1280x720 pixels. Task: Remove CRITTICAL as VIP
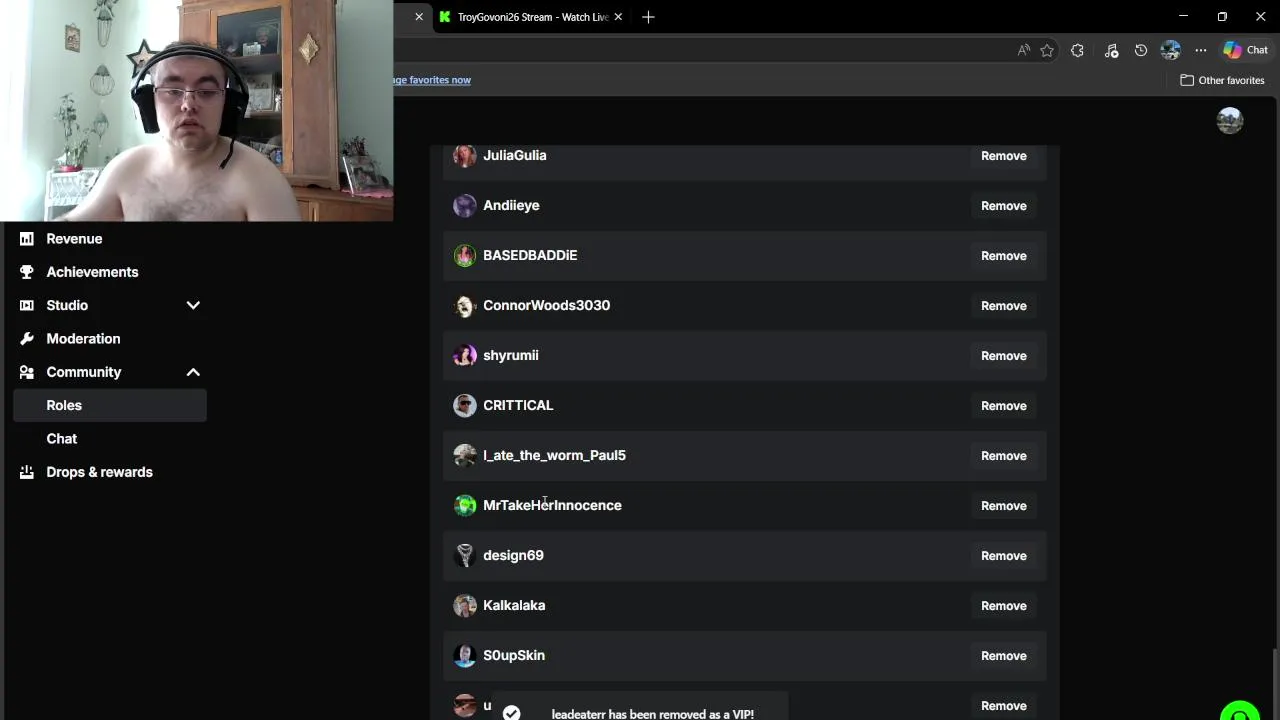coord(1003,406)
